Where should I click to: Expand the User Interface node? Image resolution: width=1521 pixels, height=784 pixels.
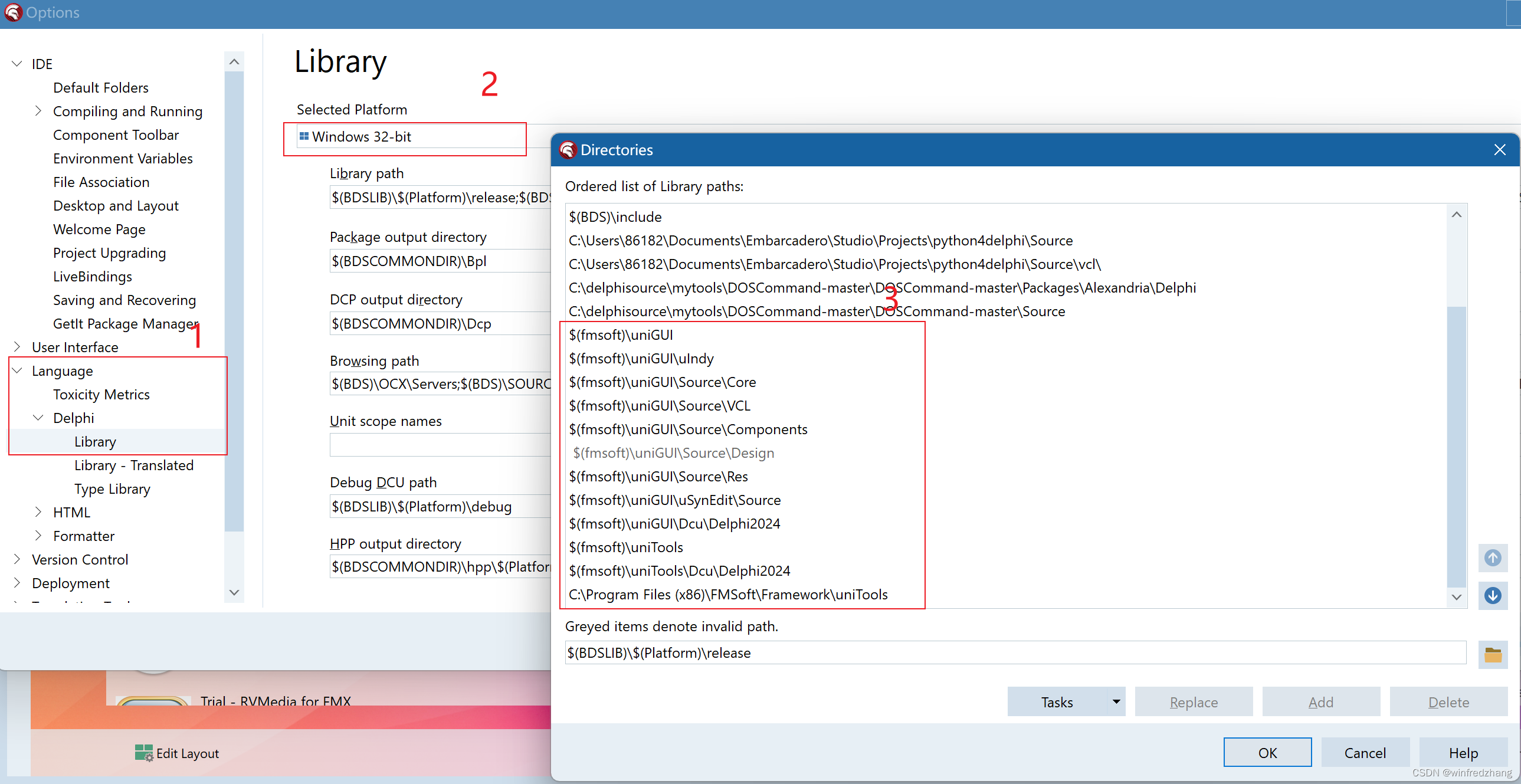click(17, 346)
